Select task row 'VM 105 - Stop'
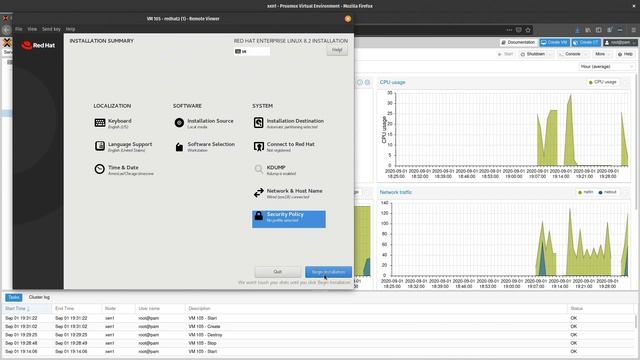The image size is (640, 360). click(x=318, y=343)
